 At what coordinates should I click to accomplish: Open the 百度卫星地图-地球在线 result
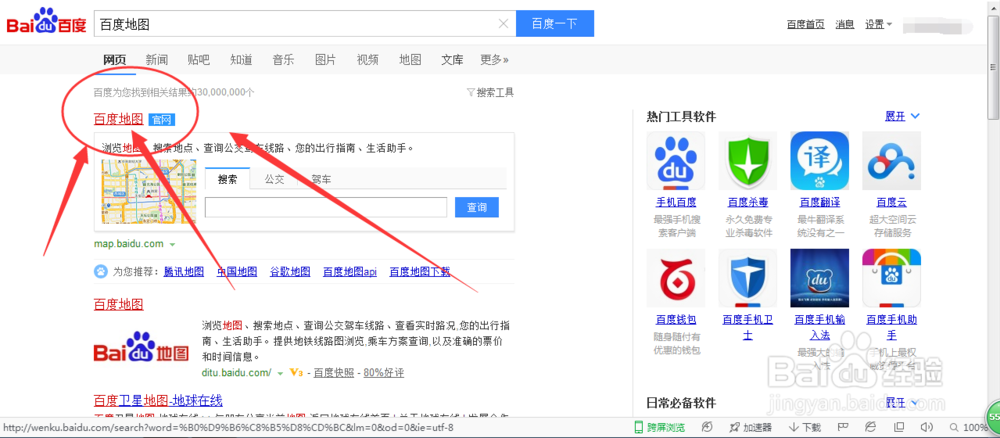pos(158,400)
